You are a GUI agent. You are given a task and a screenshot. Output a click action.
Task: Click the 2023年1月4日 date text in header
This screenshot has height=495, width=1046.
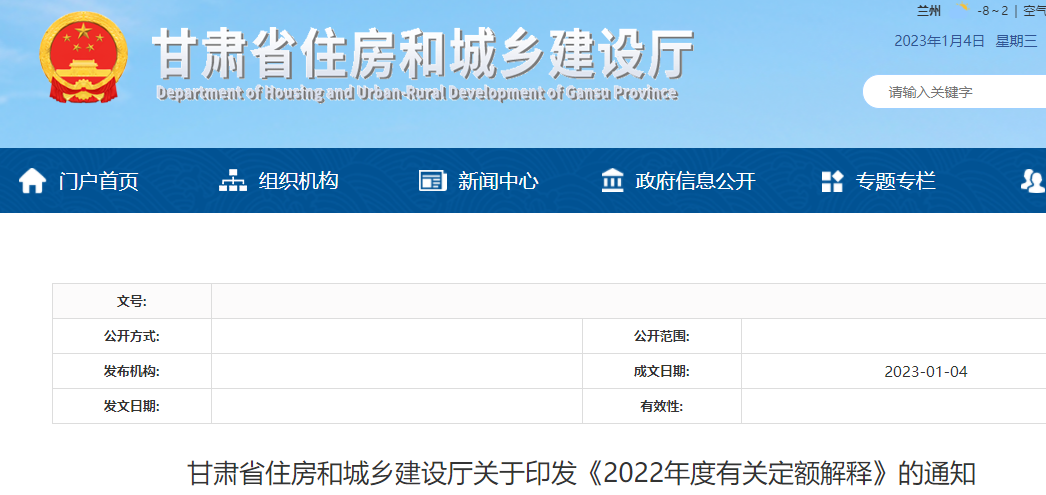tap(939, 41)
